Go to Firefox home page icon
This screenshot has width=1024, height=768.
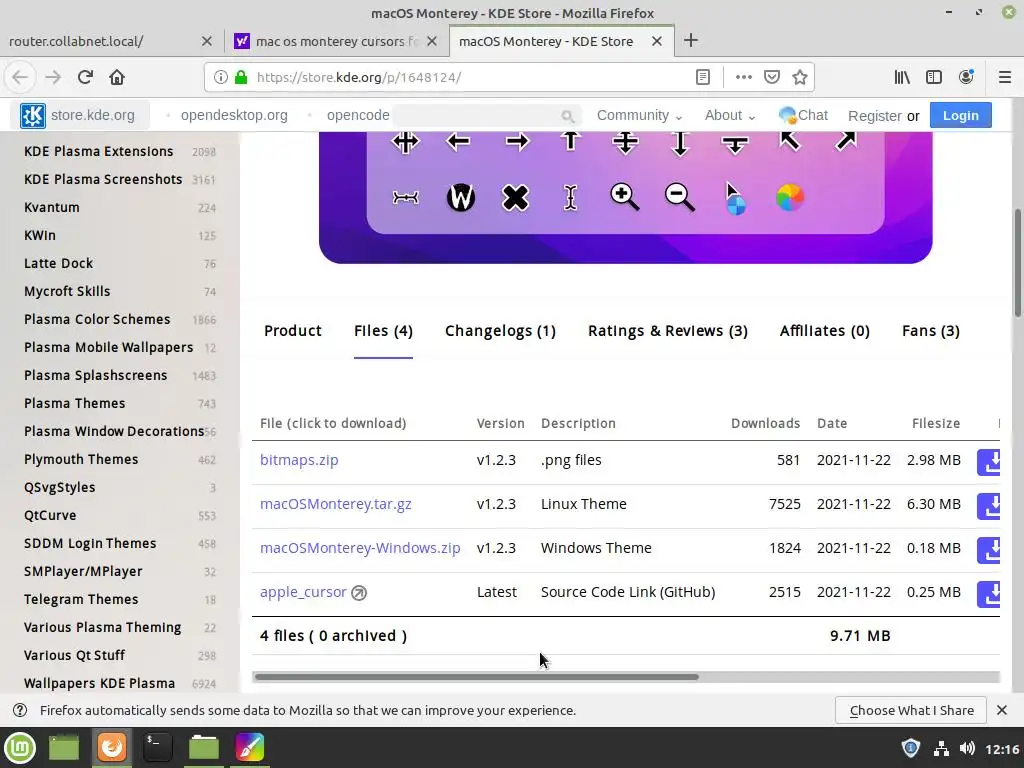click(117, 77)
